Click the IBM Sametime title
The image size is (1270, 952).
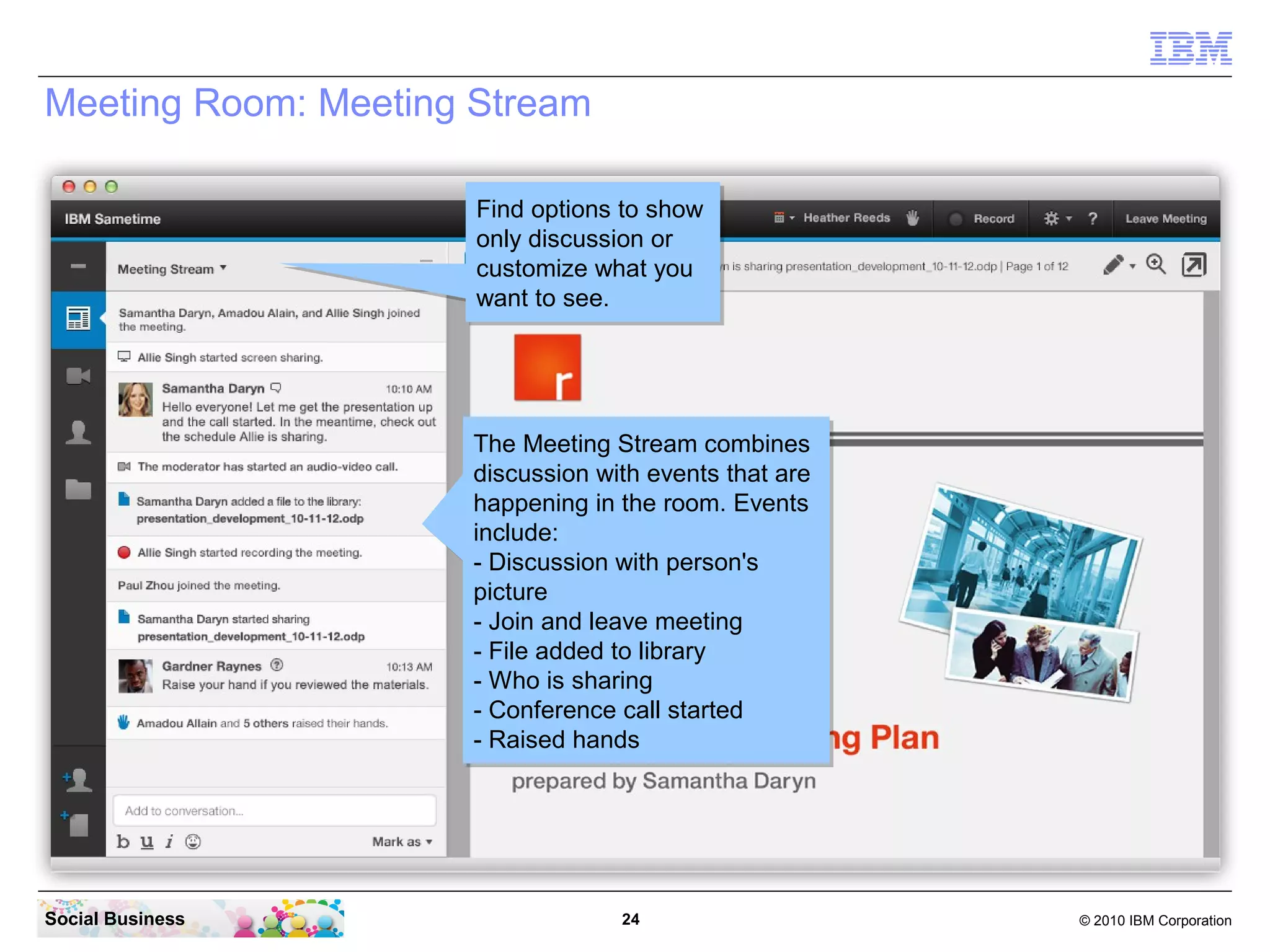[112, 219]
